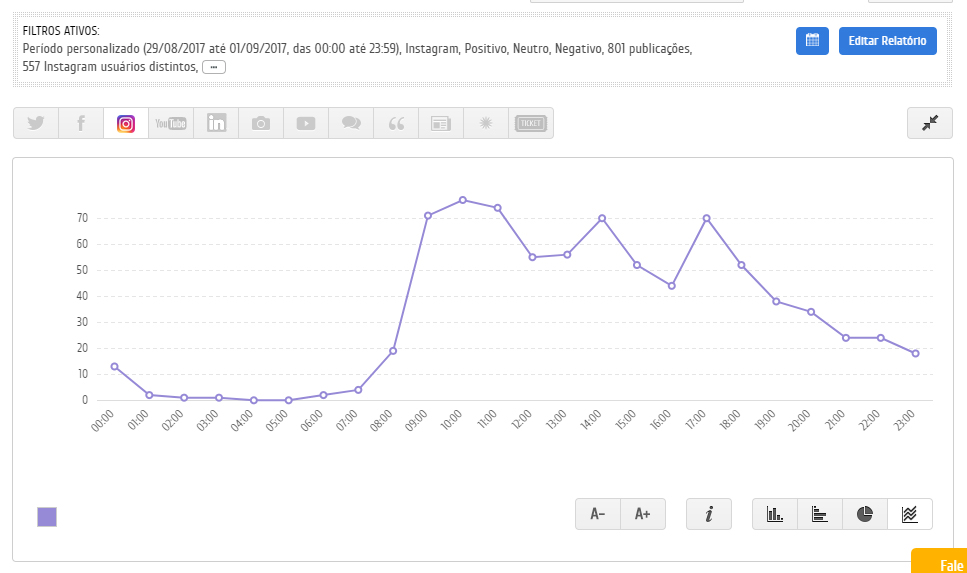Open the speech bubbles comments source
The width and height of the screenshot is (967, 573).
(x=351, y=123)
